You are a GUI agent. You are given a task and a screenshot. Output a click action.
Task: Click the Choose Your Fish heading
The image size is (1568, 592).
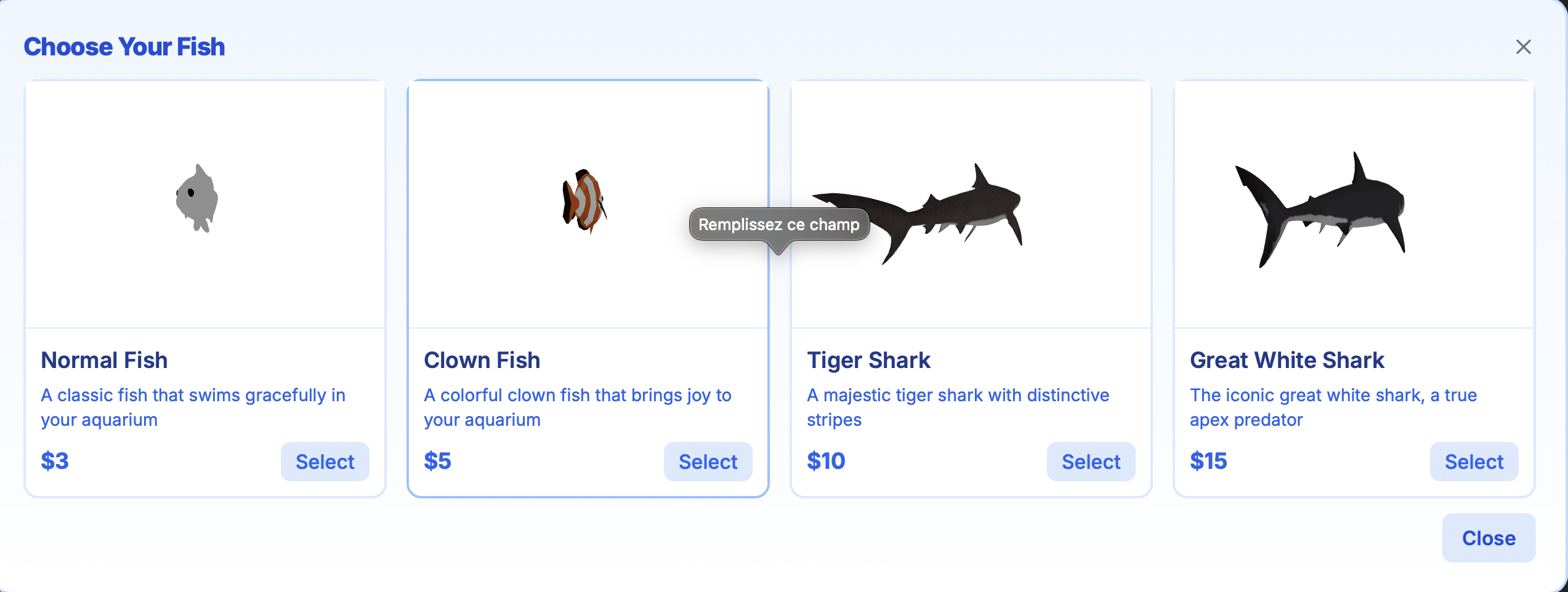(124, 47)
